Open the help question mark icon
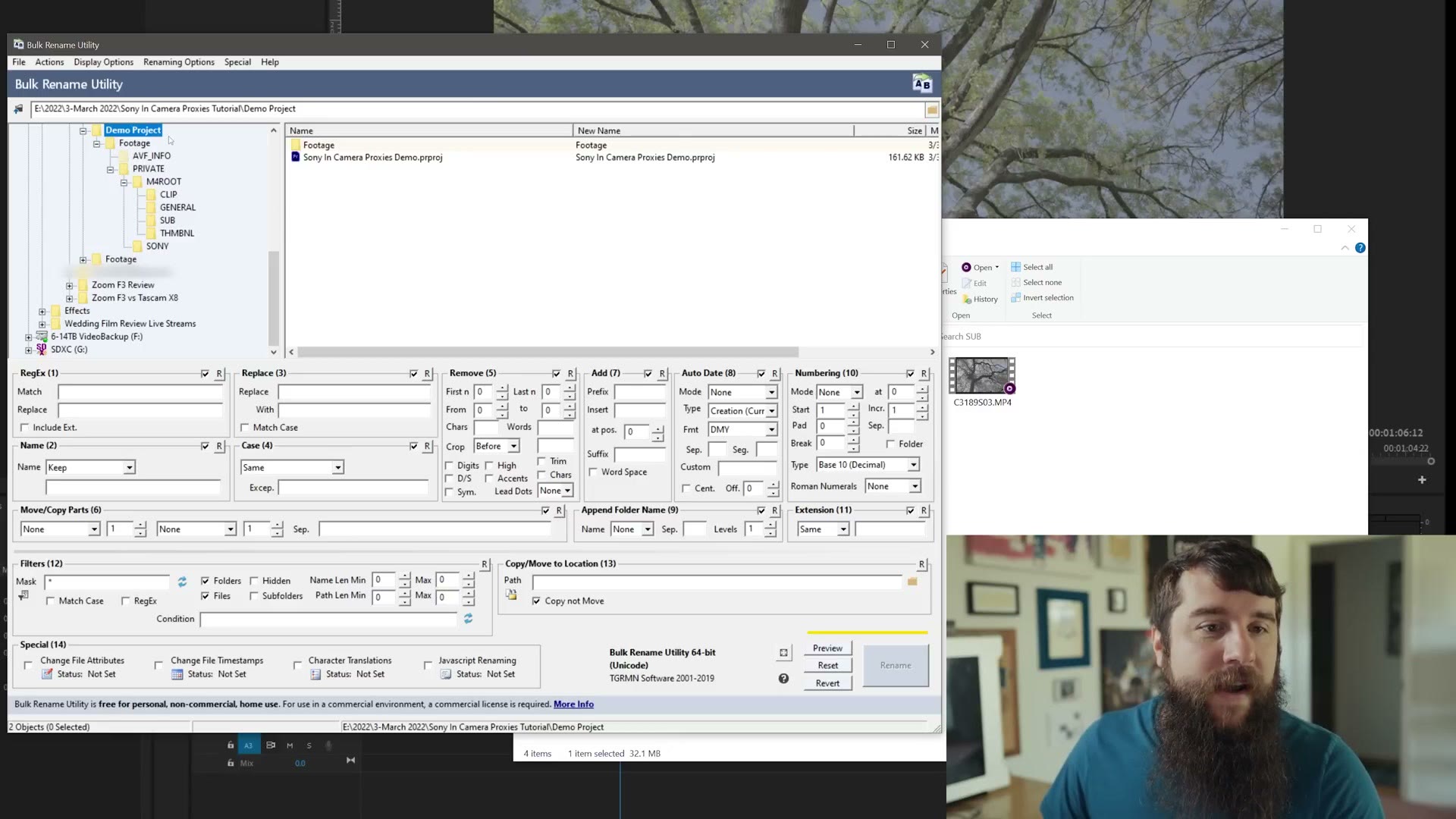Image resolution: width=1456 pixels, height=819 pixels. click(x=783, y=679)
